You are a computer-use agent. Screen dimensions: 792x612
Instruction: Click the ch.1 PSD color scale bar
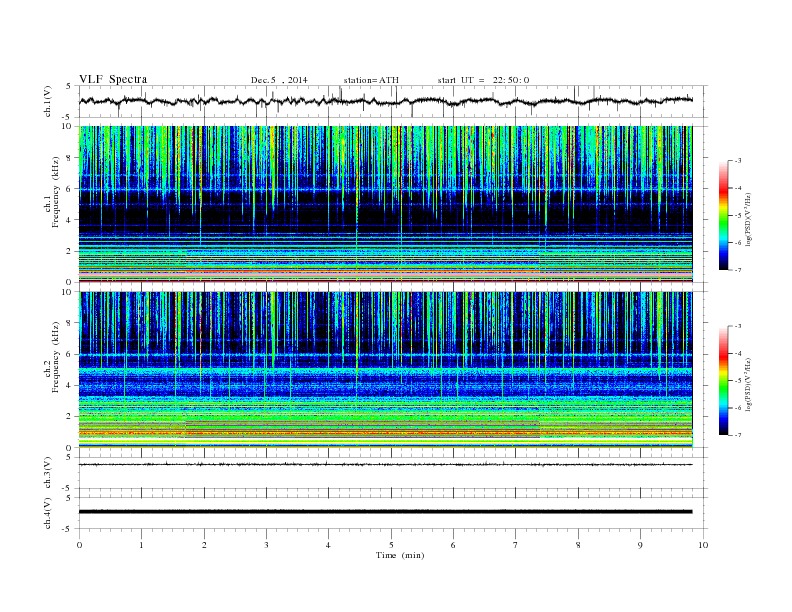coord(724,215)
